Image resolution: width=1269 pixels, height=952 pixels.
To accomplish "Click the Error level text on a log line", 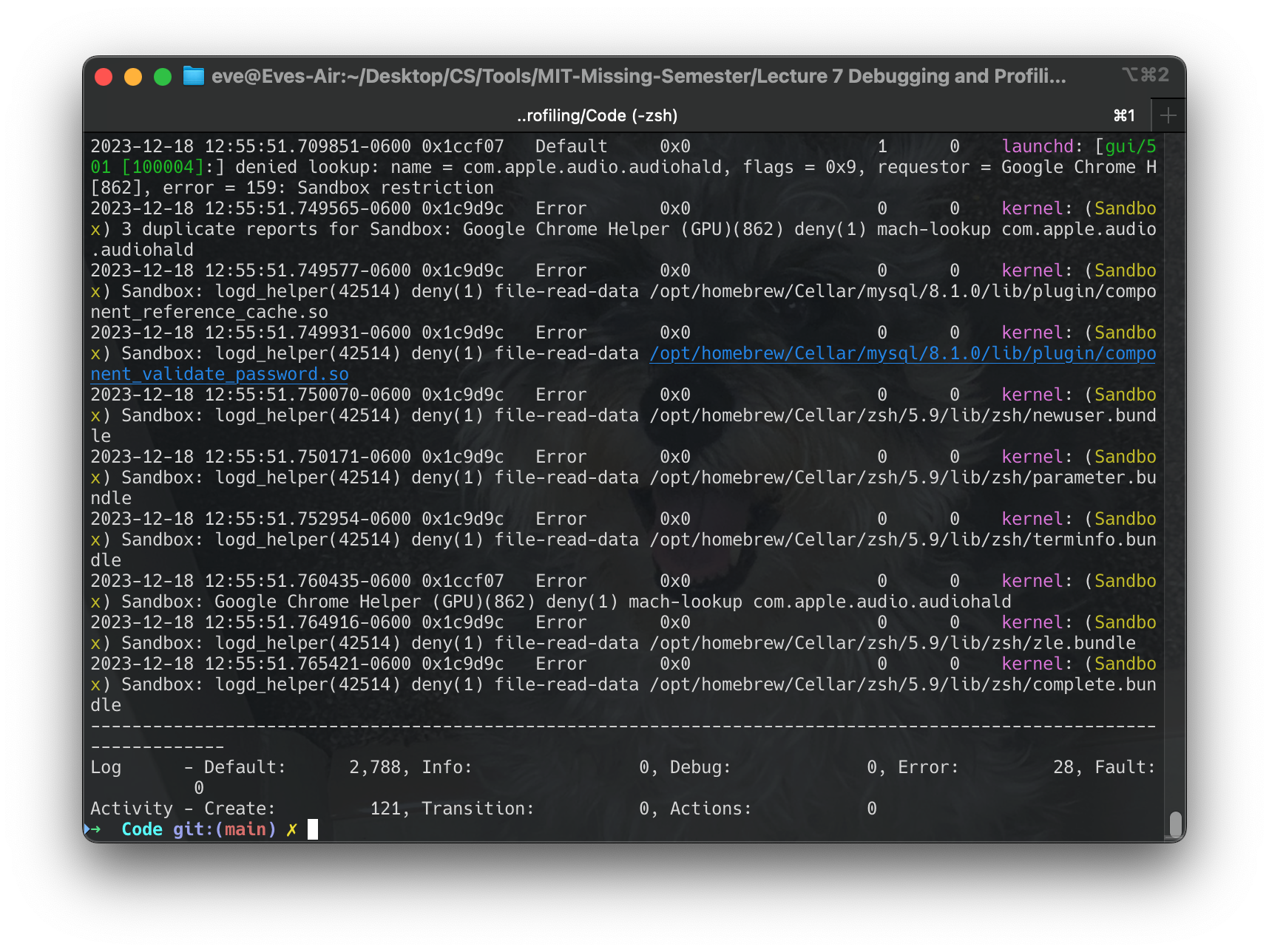I will (561, 208).
